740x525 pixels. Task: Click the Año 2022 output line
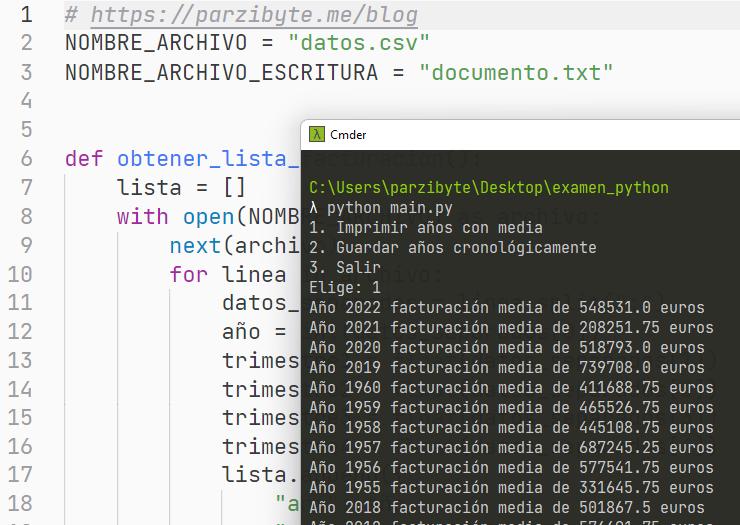coord(506,308)
